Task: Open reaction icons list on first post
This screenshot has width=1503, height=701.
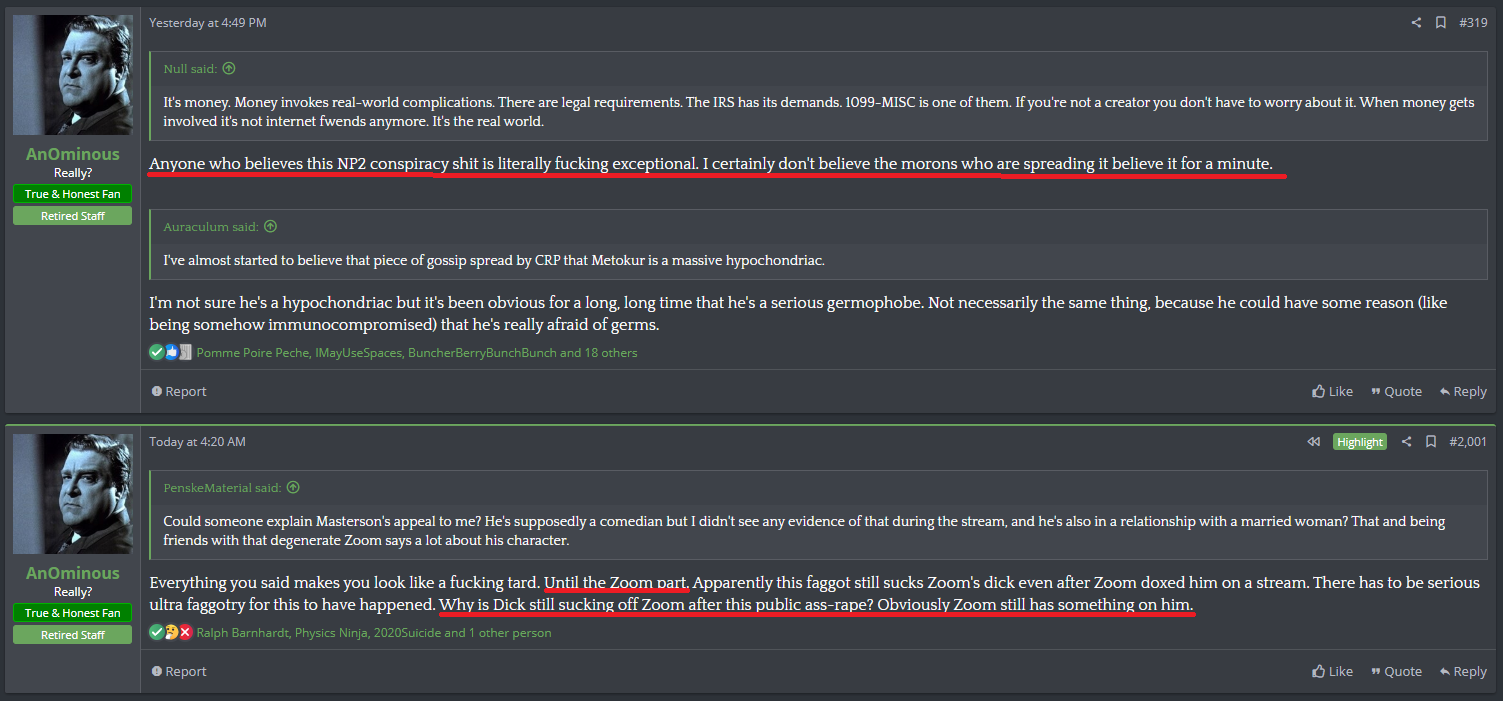Action: pyautogui.click(x=170, y=352)
